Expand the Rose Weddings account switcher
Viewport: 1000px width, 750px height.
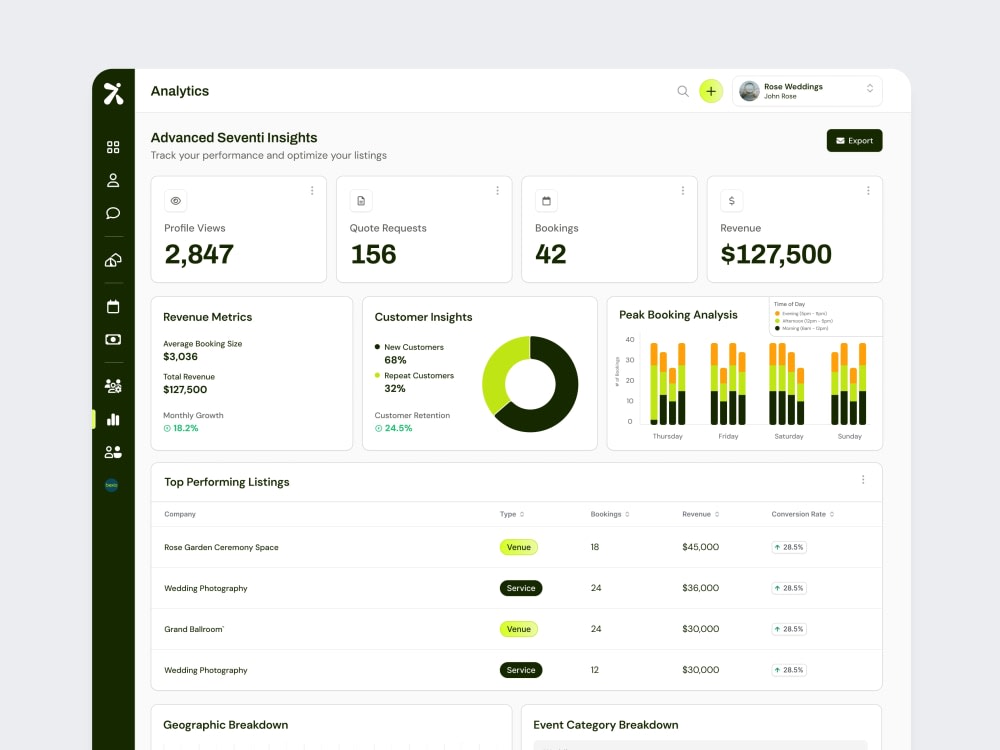[x=870, y=89]
